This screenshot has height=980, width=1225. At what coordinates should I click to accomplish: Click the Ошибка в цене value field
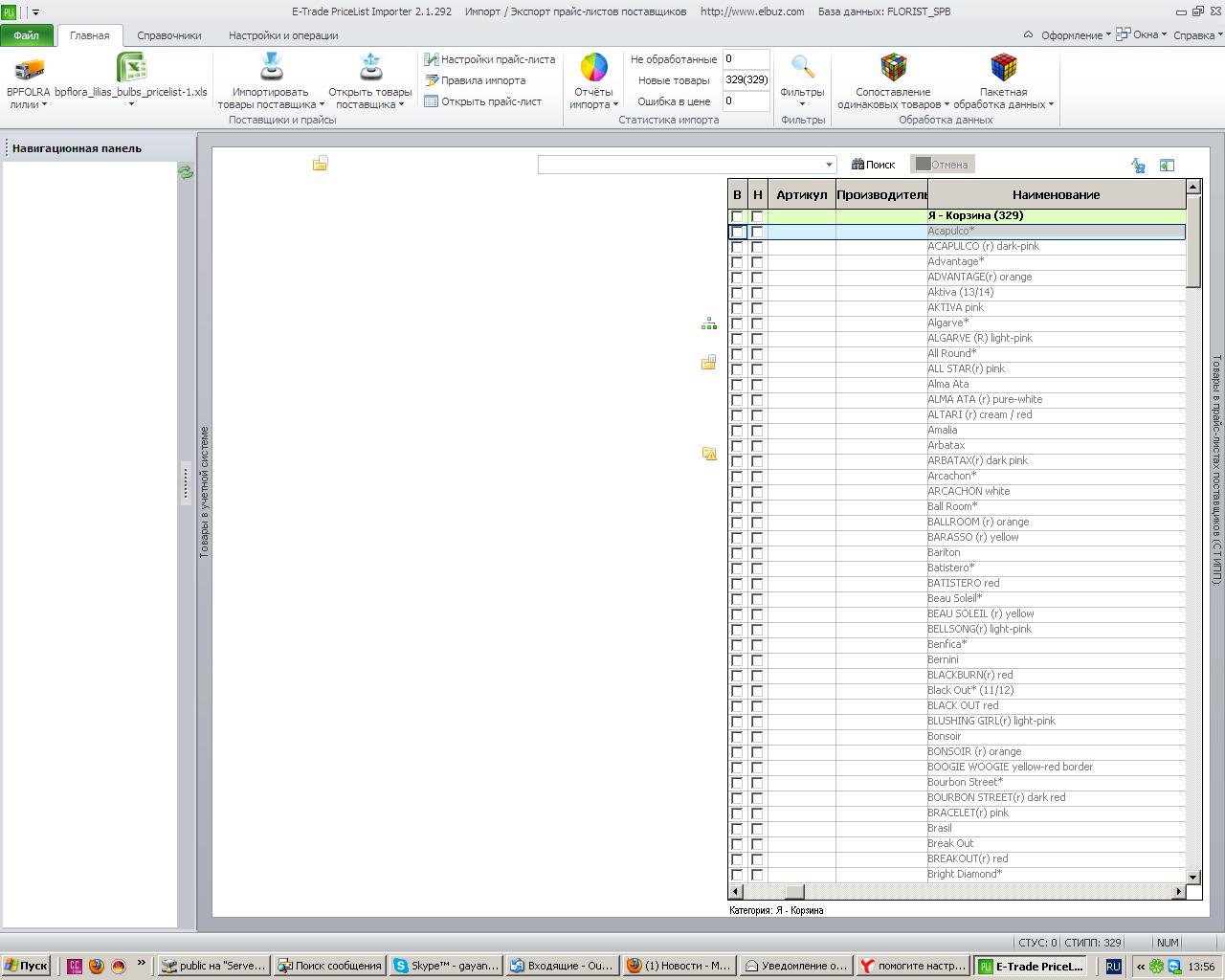click(746, 101)
